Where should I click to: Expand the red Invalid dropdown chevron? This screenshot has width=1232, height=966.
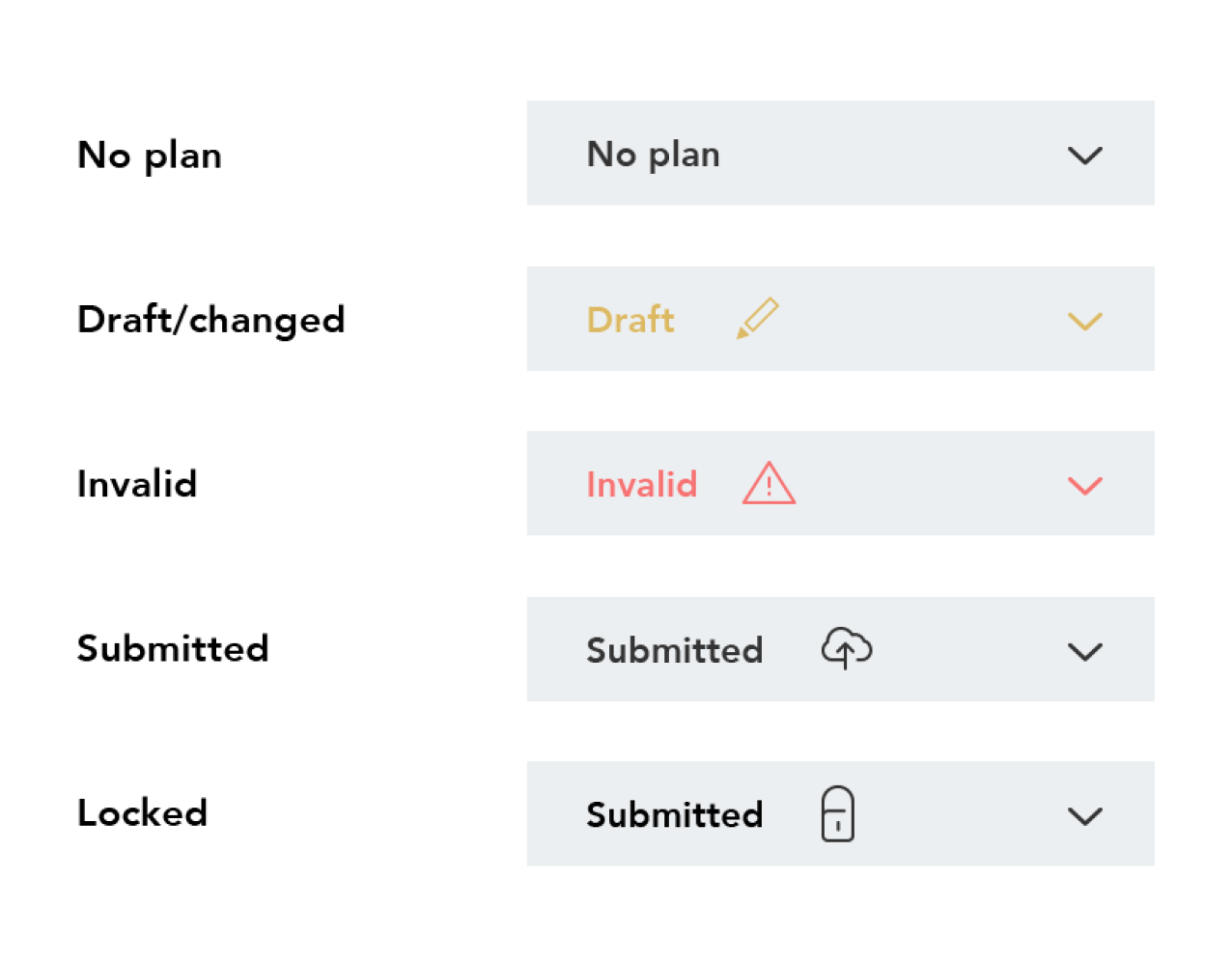pyautogui.click(x=1084, y=485)
